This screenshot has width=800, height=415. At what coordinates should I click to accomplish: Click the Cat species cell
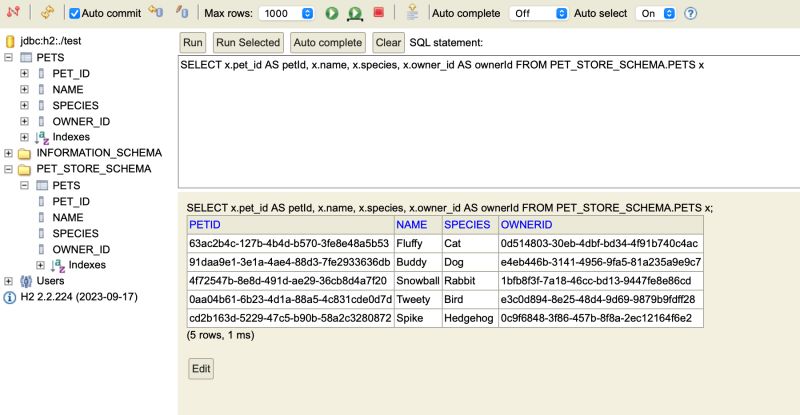pos(470,243)
